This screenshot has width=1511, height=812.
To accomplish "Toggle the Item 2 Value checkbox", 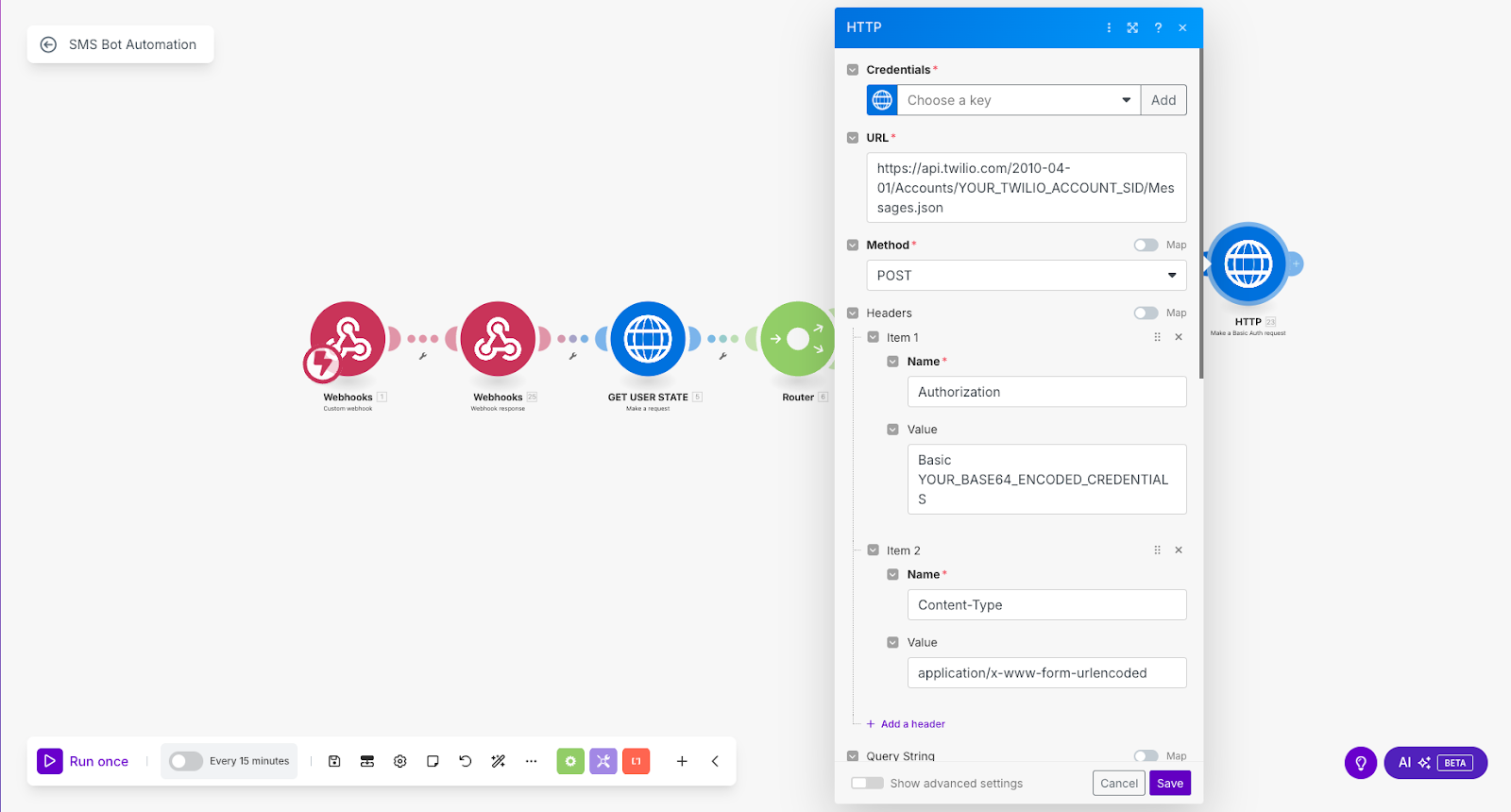I will tap(892, 642).
